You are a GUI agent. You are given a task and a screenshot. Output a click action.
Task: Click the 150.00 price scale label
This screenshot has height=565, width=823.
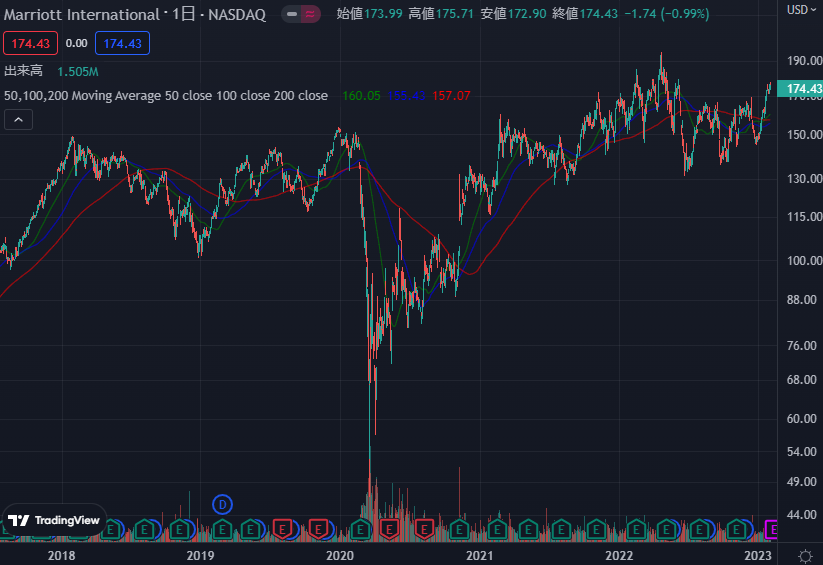pyautogui.click(x=804, y=134)
